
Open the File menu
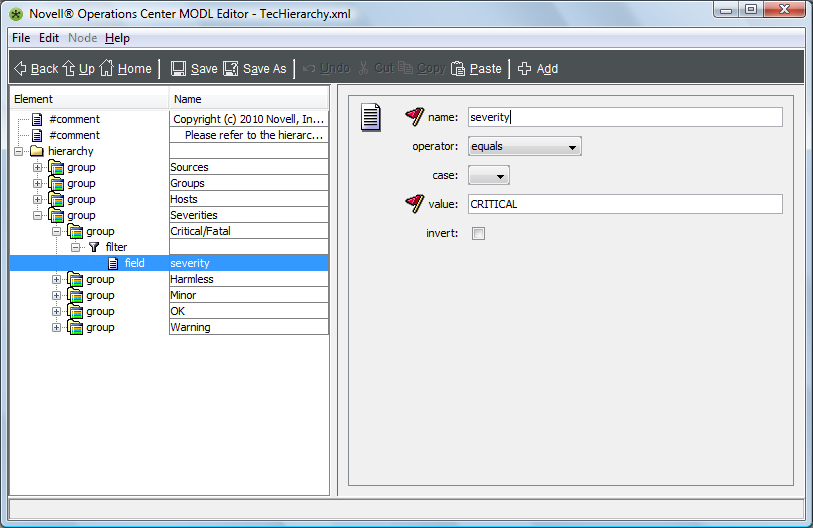21,38
